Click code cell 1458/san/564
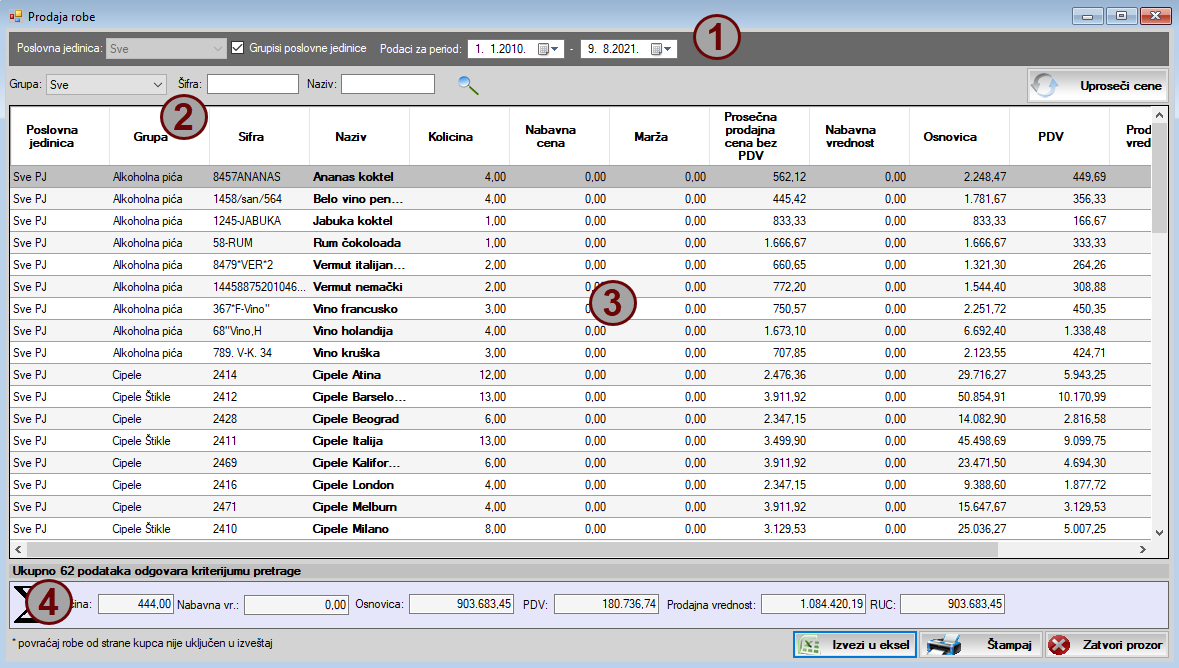Screen dimensions: 1179x668 [x=259, y=199]
